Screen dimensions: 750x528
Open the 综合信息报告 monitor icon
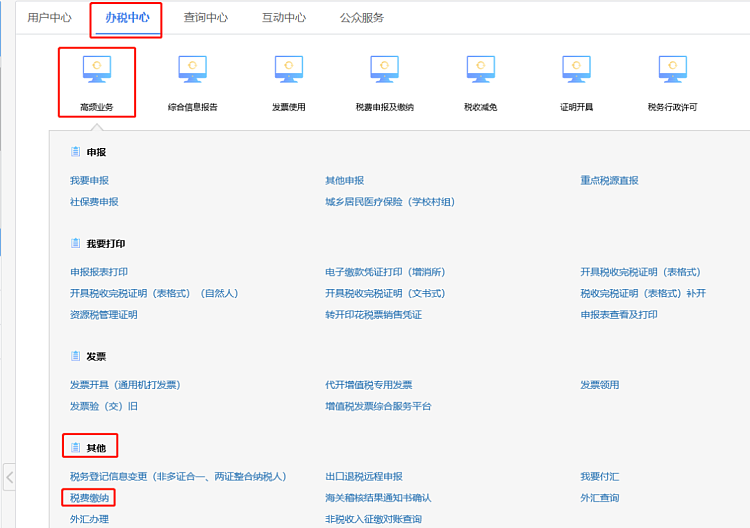coord(193,69)
